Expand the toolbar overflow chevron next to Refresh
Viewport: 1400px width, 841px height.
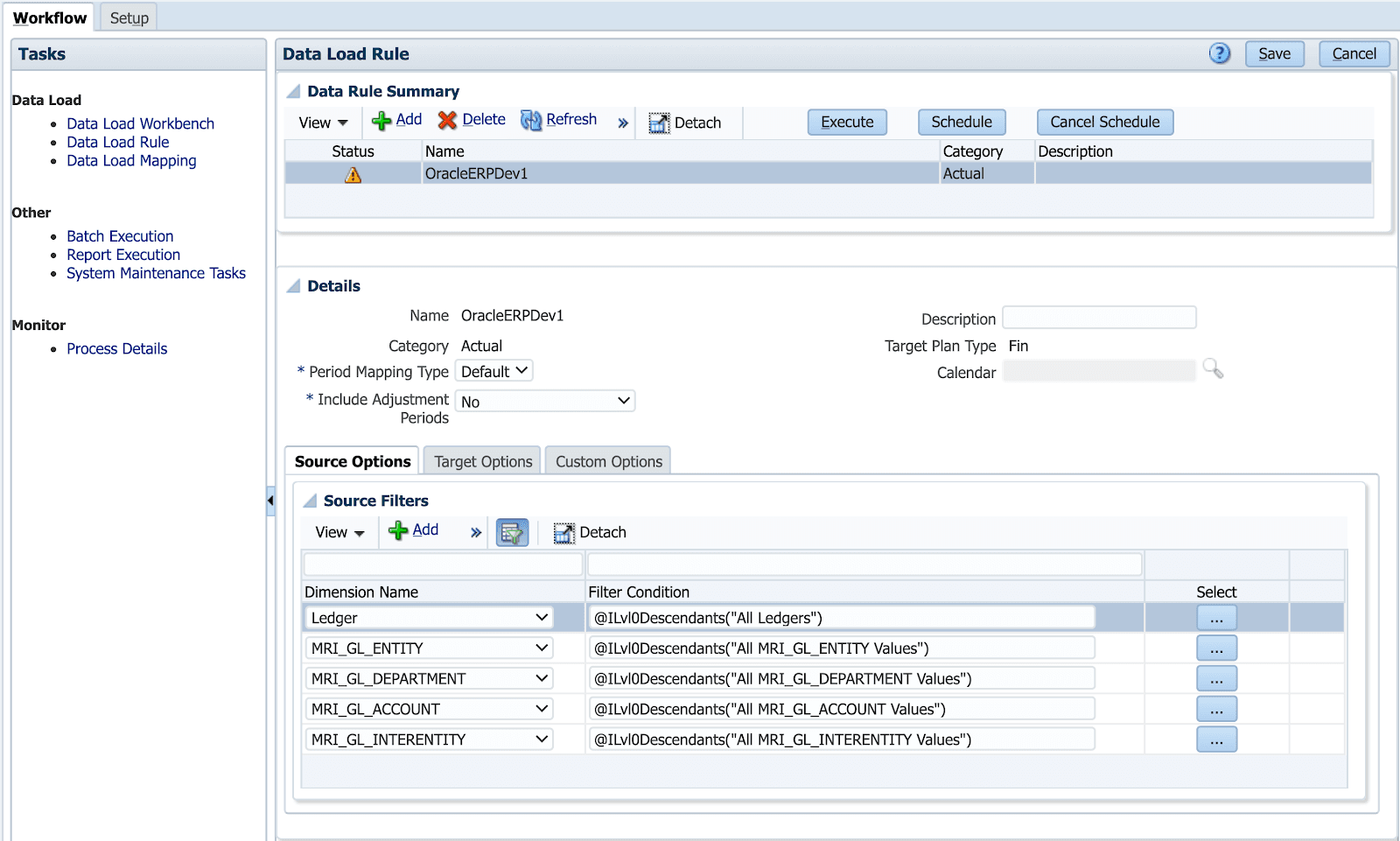point(622,123)
